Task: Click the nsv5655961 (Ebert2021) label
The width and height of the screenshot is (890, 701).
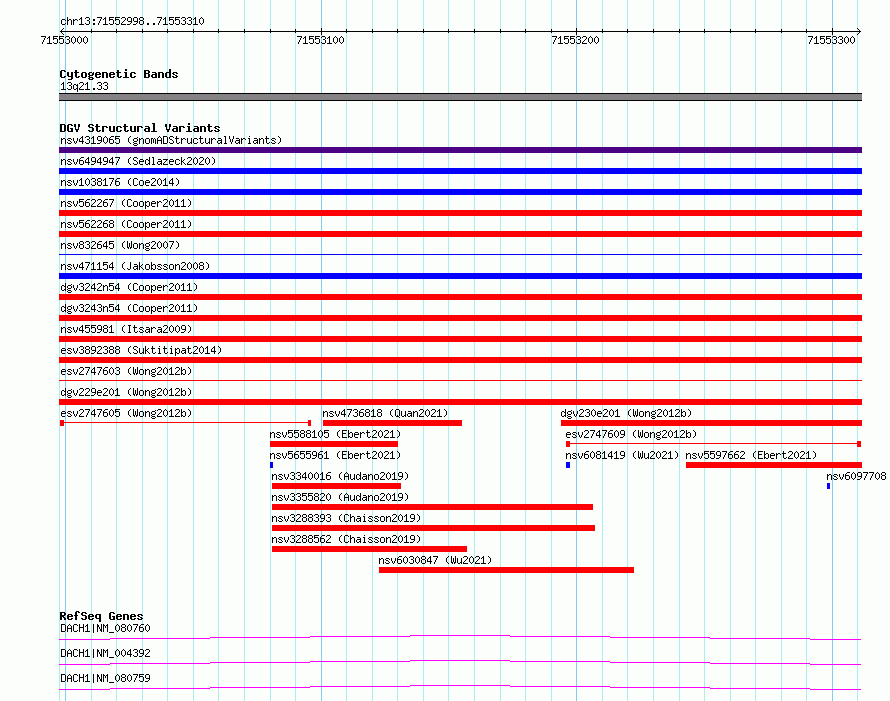Action: (335, 455)
